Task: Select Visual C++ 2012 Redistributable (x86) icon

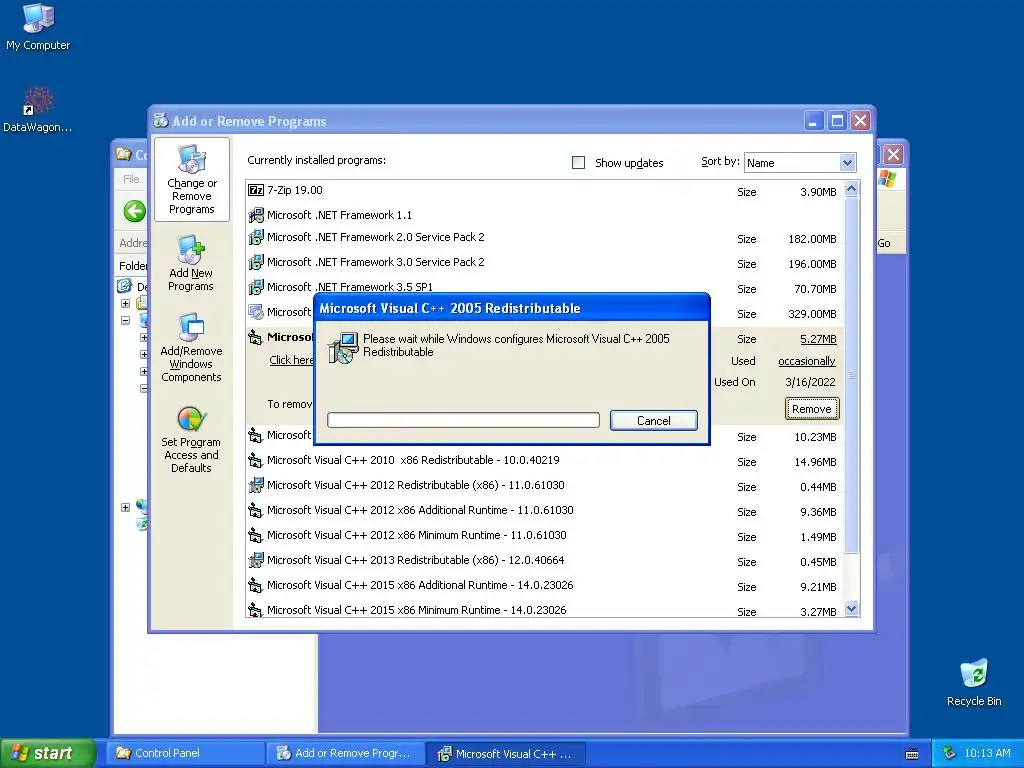Action: coord(255,485)
